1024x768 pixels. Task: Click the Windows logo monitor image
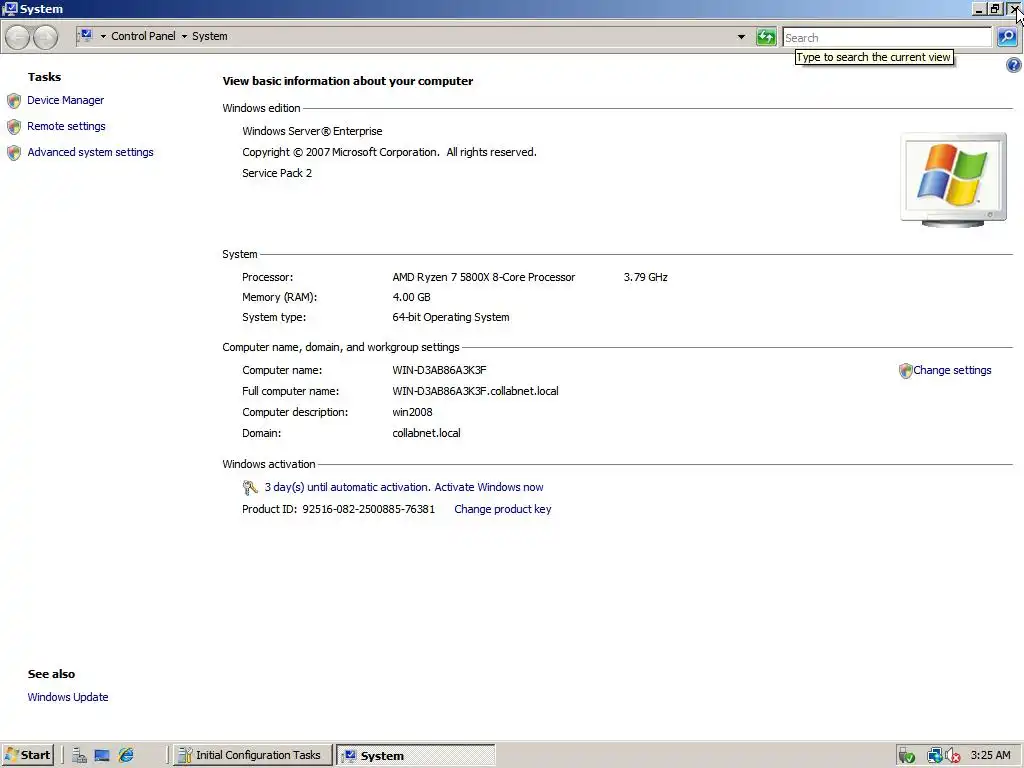click(x=953, y=180)
